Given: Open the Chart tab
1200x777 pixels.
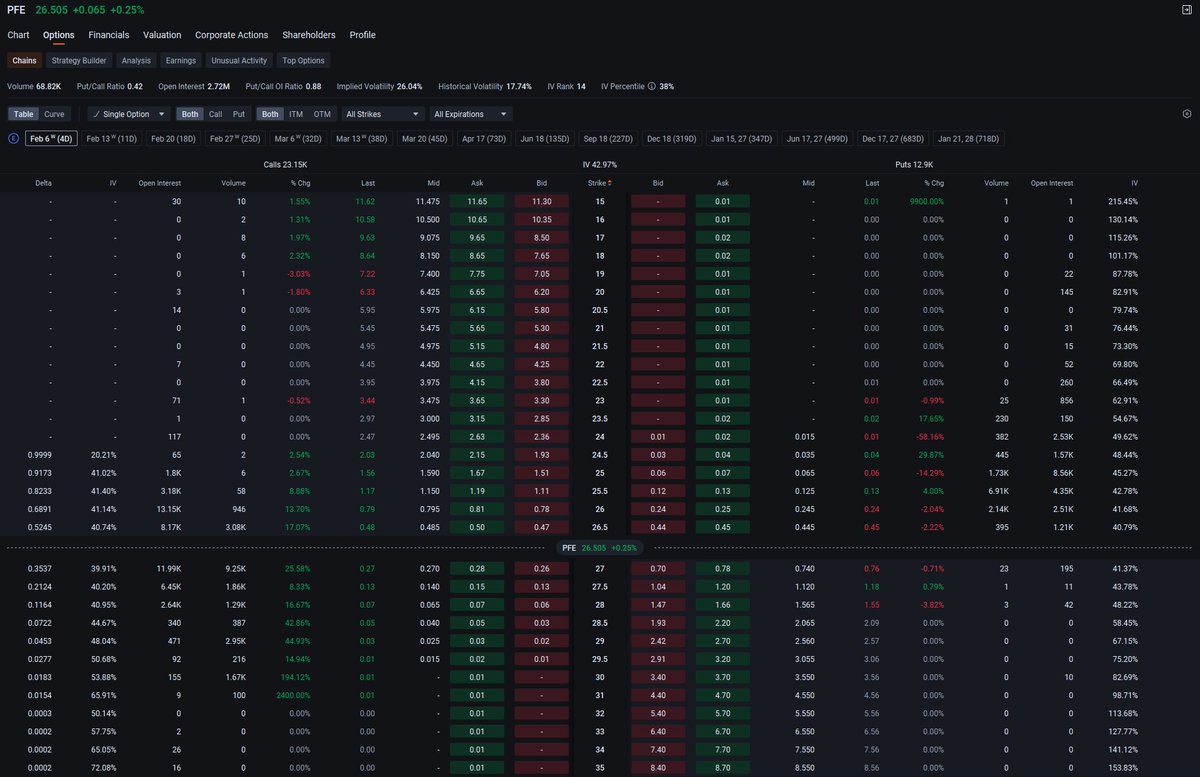Looking at the screenshot, I should tap(18, 35).
